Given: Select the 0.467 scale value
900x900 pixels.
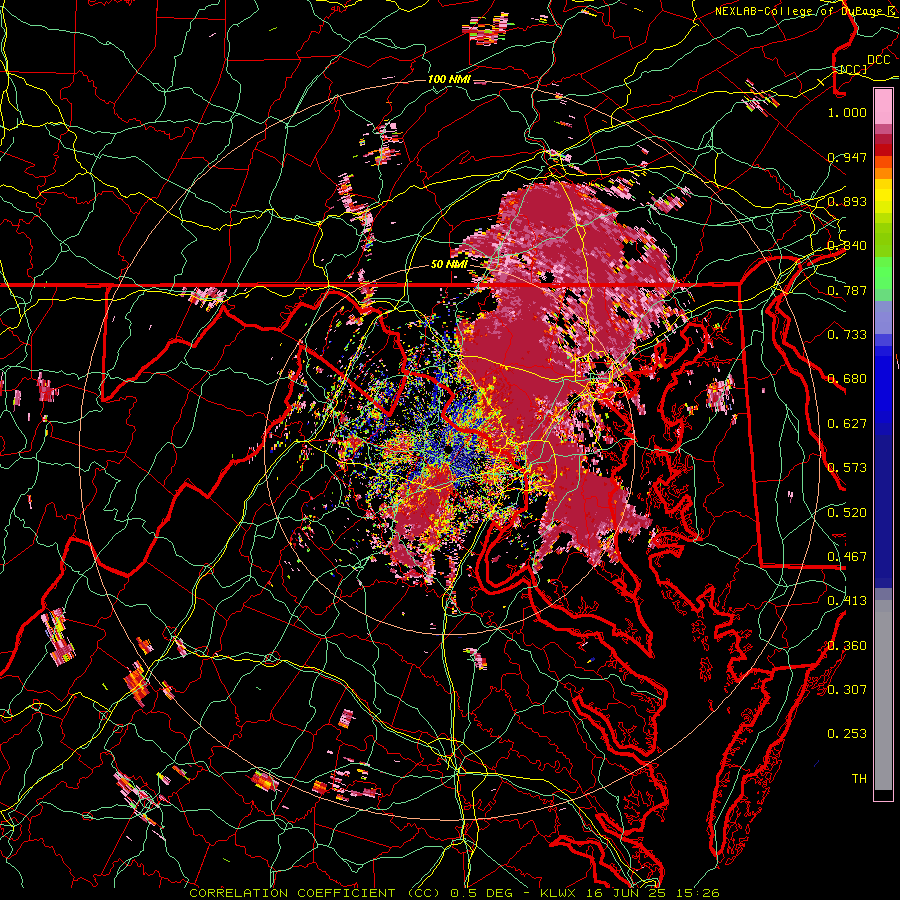Looking at the screenshot, I should pos(847,557).
